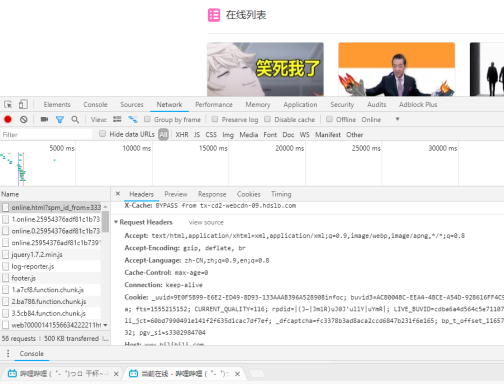Enable Group by frame checkbox
The width and height of the screenshot is (504, 384).
147,119
